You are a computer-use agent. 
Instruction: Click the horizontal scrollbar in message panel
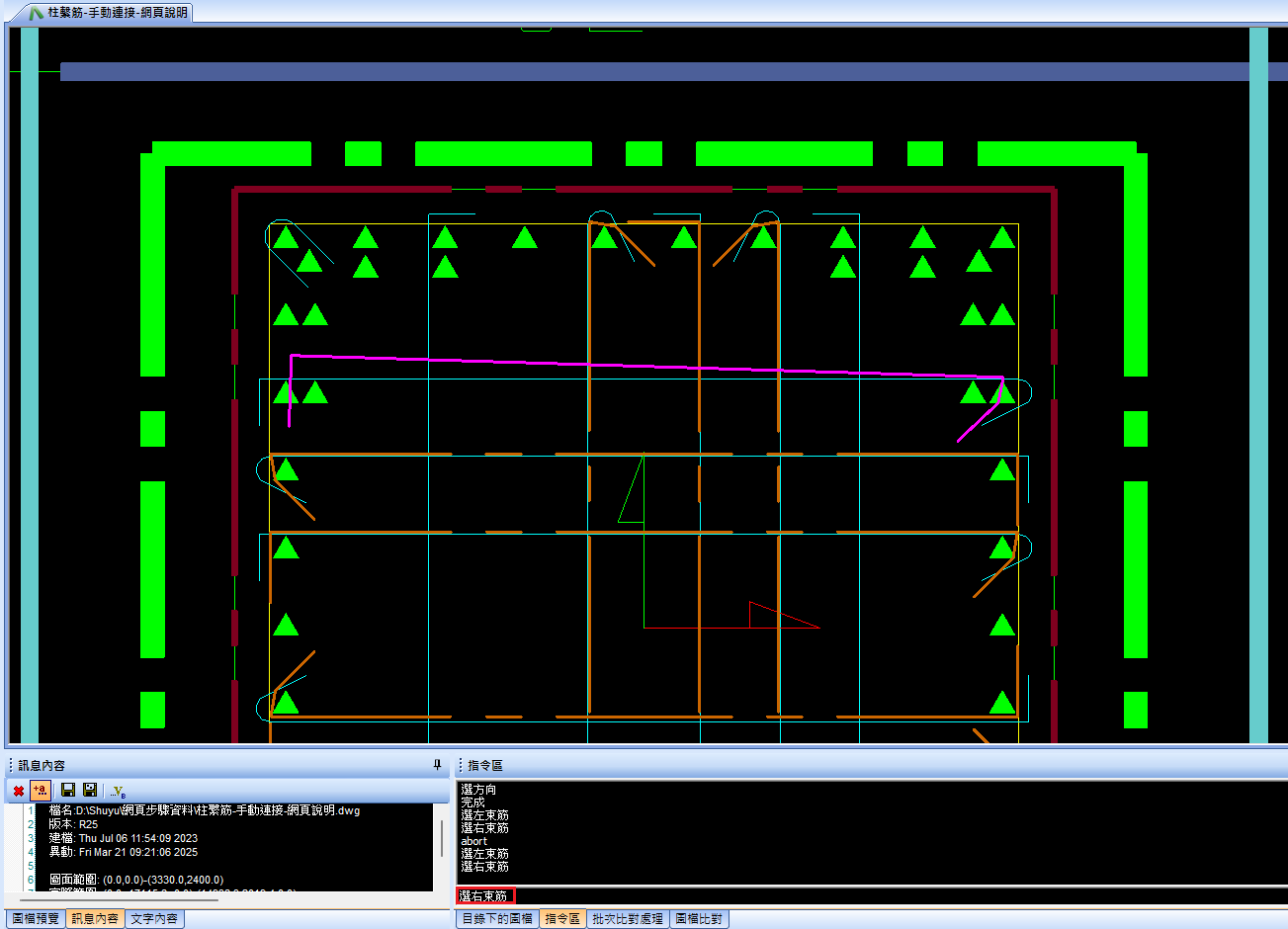[129, 898]
